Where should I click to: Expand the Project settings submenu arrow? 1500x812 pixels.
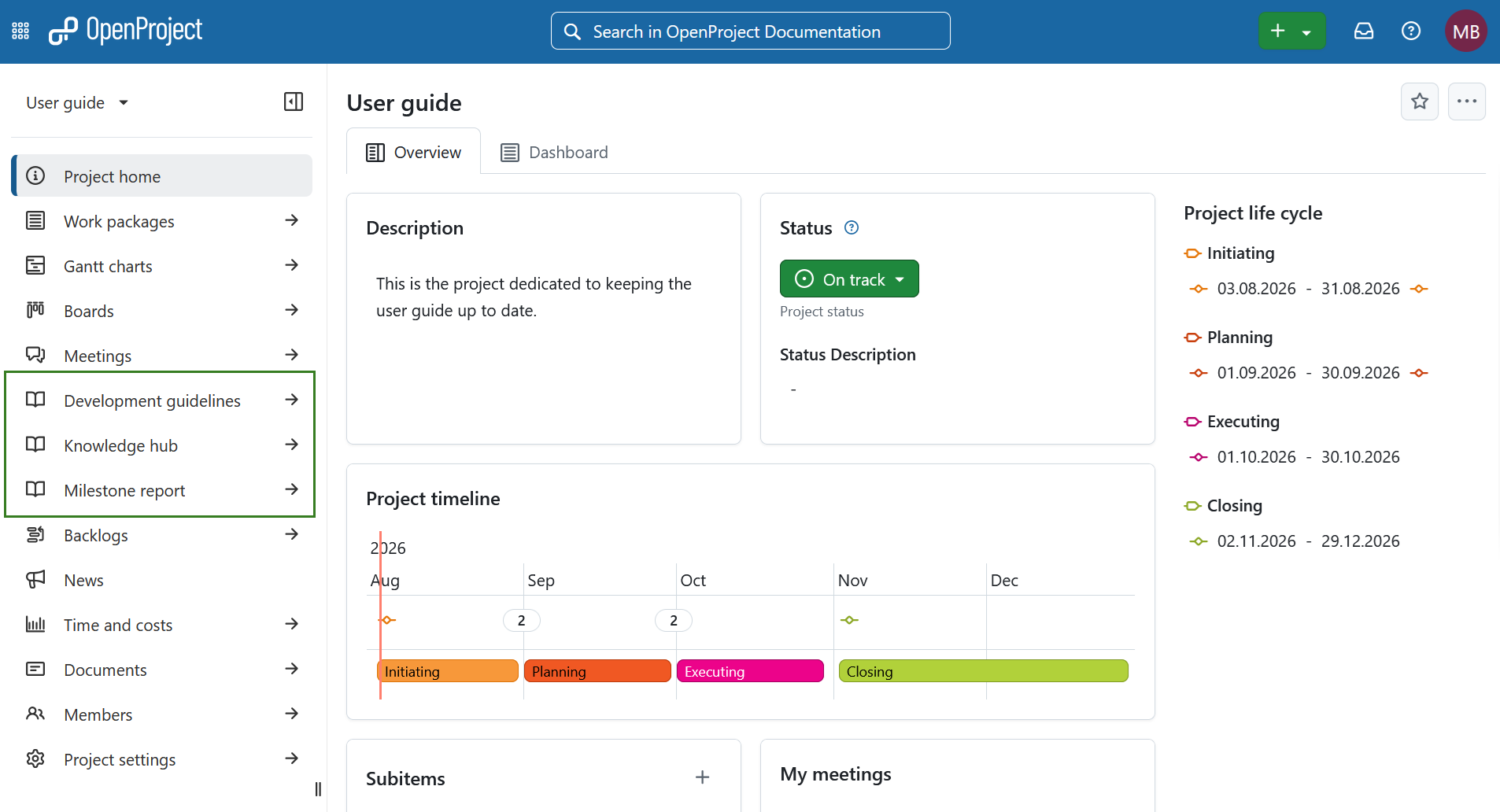pos(292,758)
